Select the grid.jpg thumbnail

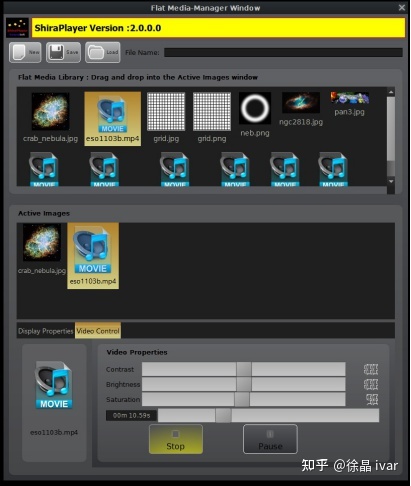[x=166, y=118]
